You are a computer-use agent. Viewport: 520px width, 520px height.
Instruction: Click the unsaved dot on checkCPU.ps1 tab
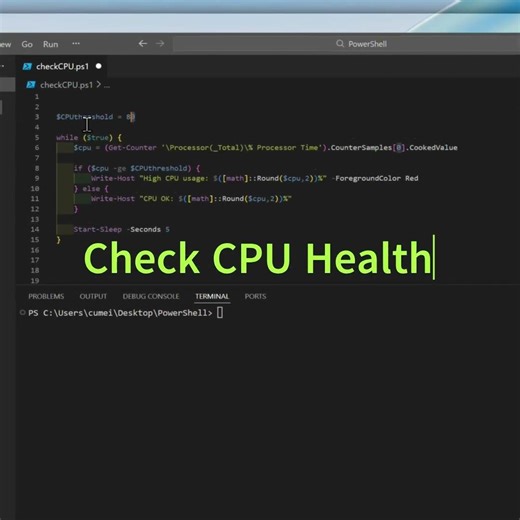point(99,66)
